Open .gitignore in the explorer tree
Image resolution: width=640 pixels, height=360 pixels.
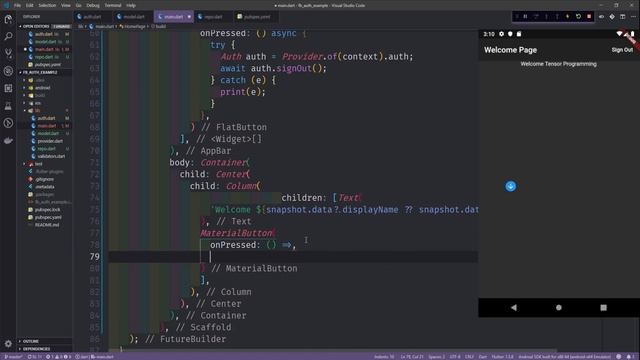tap(45, 179)
